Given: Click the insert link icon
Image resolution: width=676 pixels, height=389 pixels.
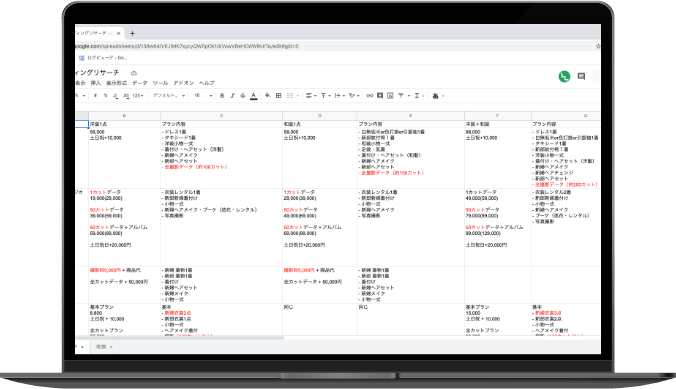Looking at the screenshot, I should tap(369, 96).
